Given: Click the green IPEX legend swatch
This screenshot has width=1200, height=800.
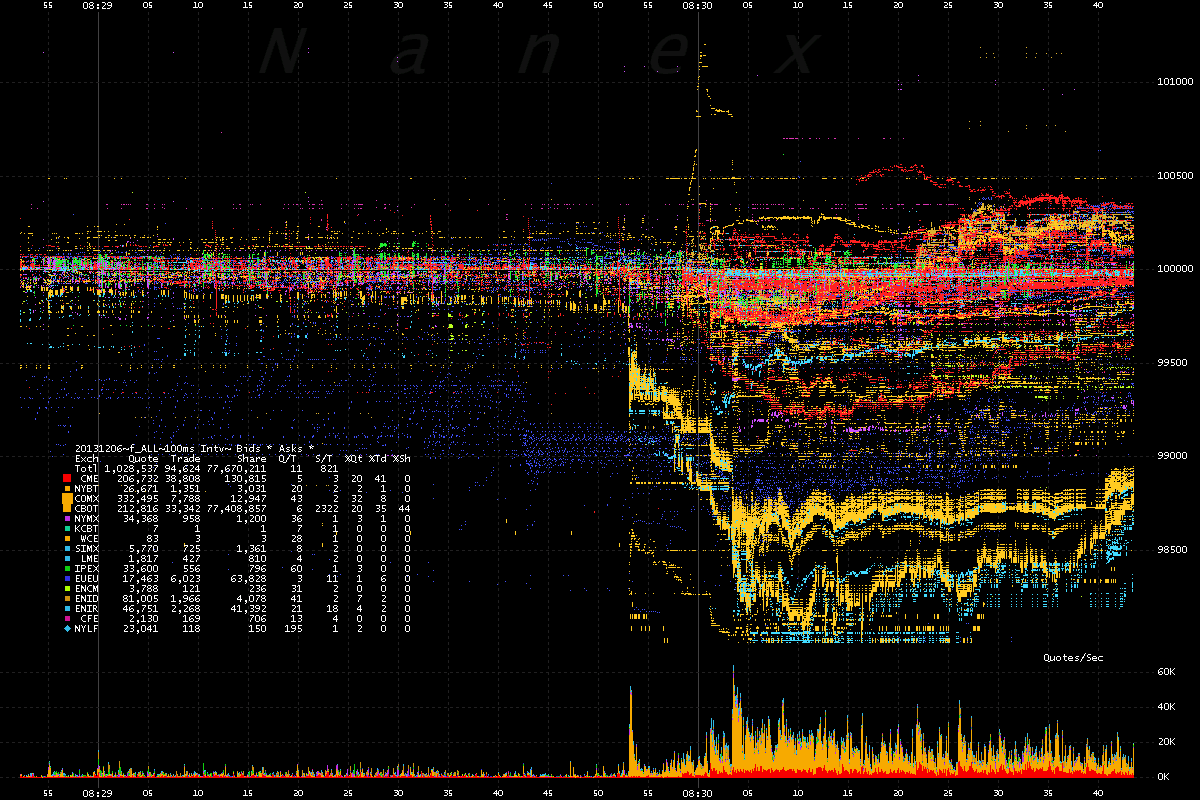Looking at the screenshot, I should (x=67, y=569).
